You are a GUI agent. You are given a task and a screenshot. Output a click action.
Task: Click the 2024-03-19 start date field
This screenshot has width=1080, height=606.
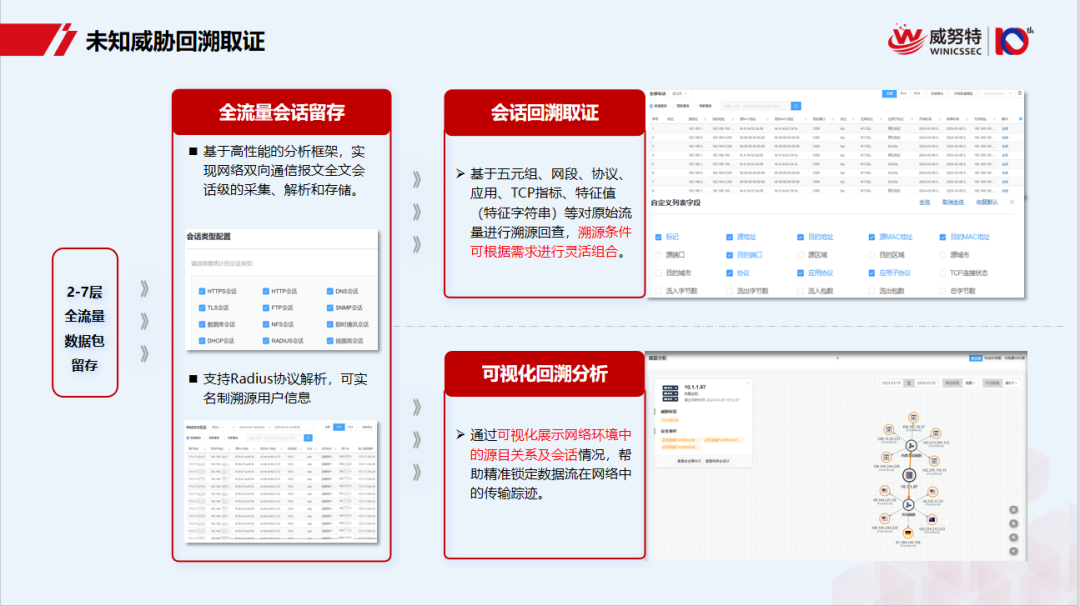click(x=891, y=383)
